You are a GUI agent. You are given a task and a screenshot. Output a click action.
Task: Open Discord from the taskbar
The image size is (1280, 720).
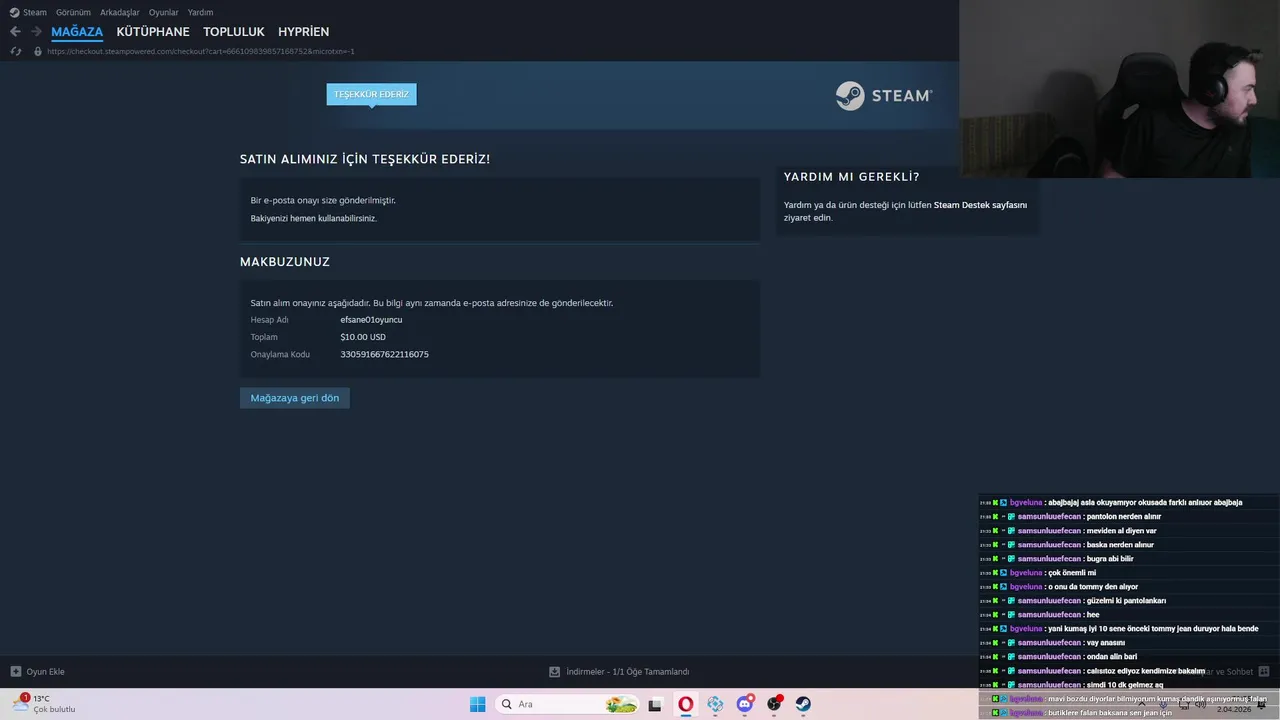[x=745, y=704]
